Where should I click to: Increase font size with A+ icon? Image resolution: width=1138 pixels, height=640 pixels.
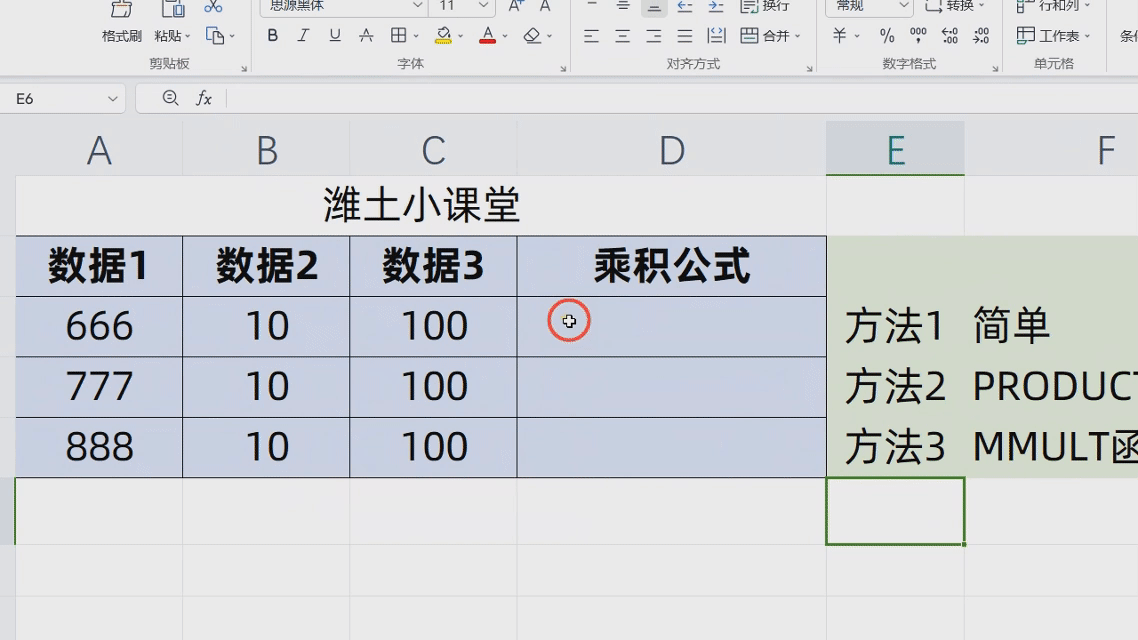pyautogui.click(x=515, y=7)
